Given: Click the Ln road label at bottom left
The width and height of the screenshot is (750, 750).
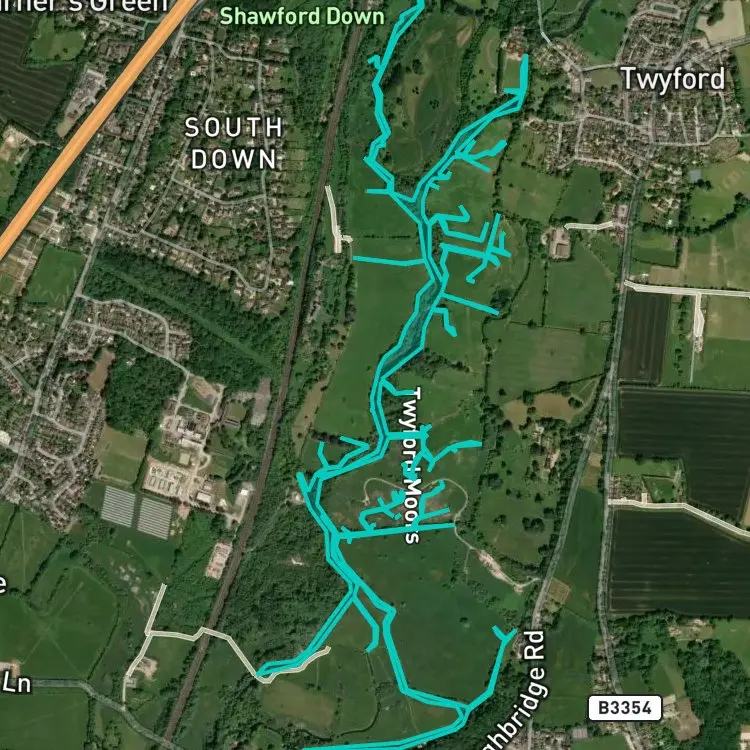Looking at the screenshot, I should coord(16,684).
